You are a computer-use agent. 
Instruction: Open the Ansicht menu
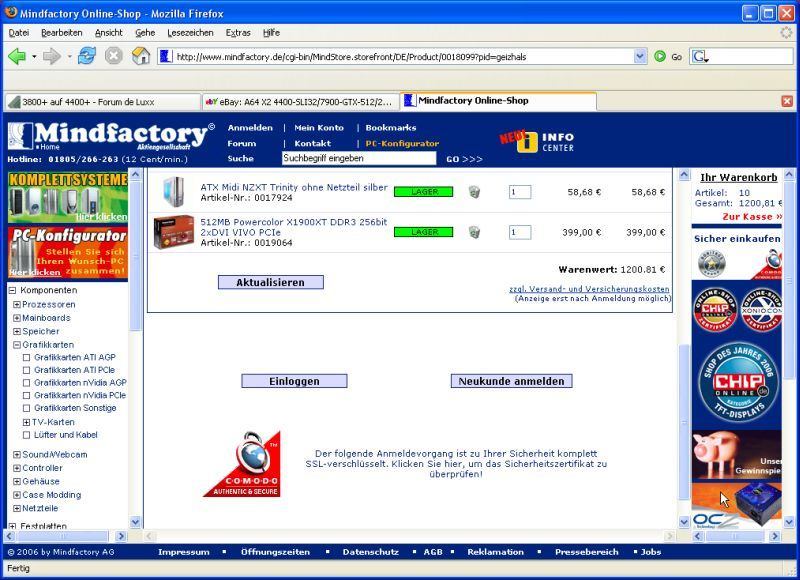[109, 33]
